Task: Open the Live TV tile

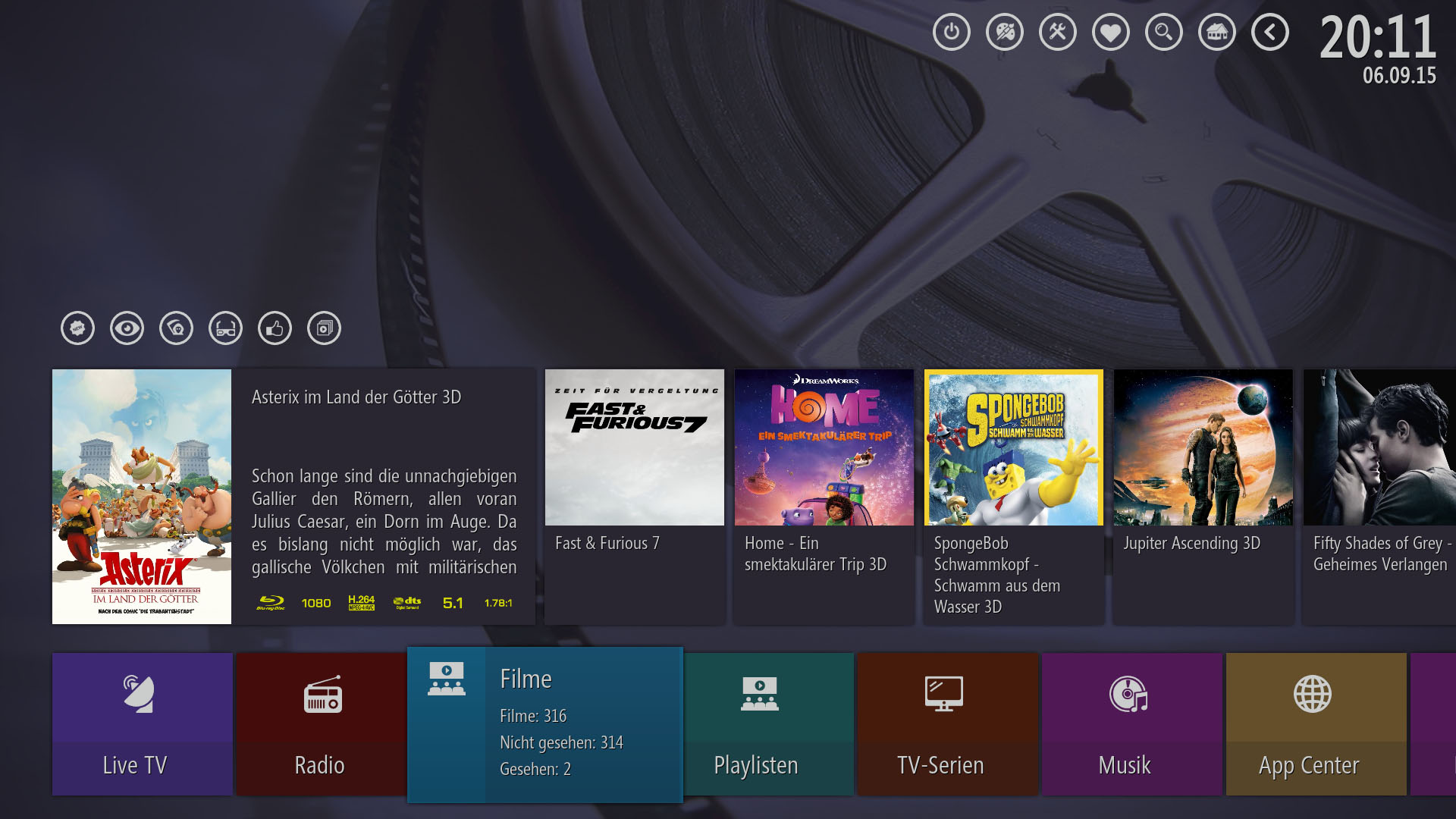Action: [x=142, y=724]
